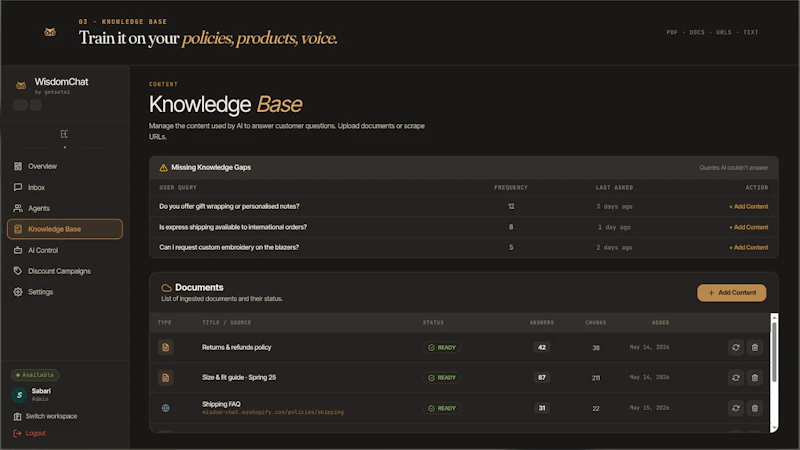Click the Returns & refunds policy document icon

[165, 347]
